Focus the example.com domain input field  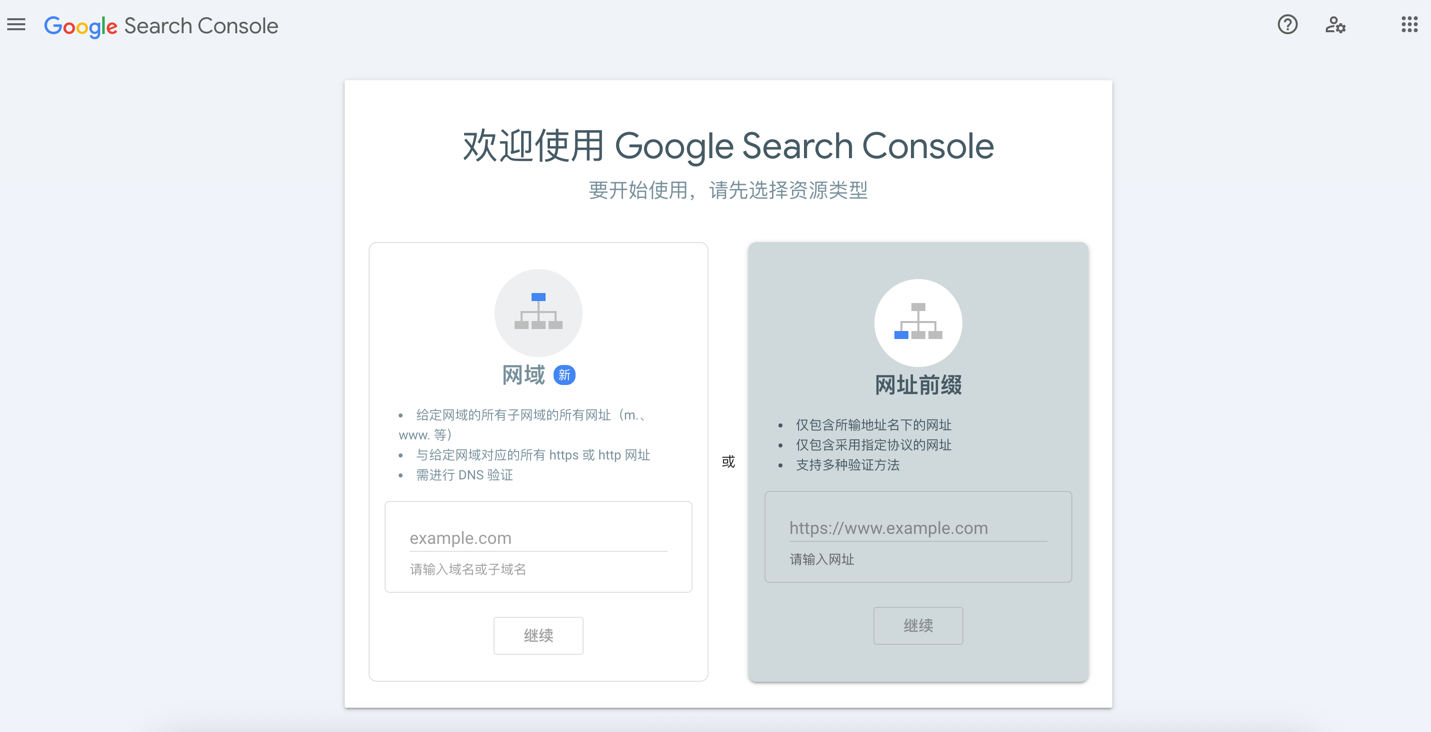538,538
